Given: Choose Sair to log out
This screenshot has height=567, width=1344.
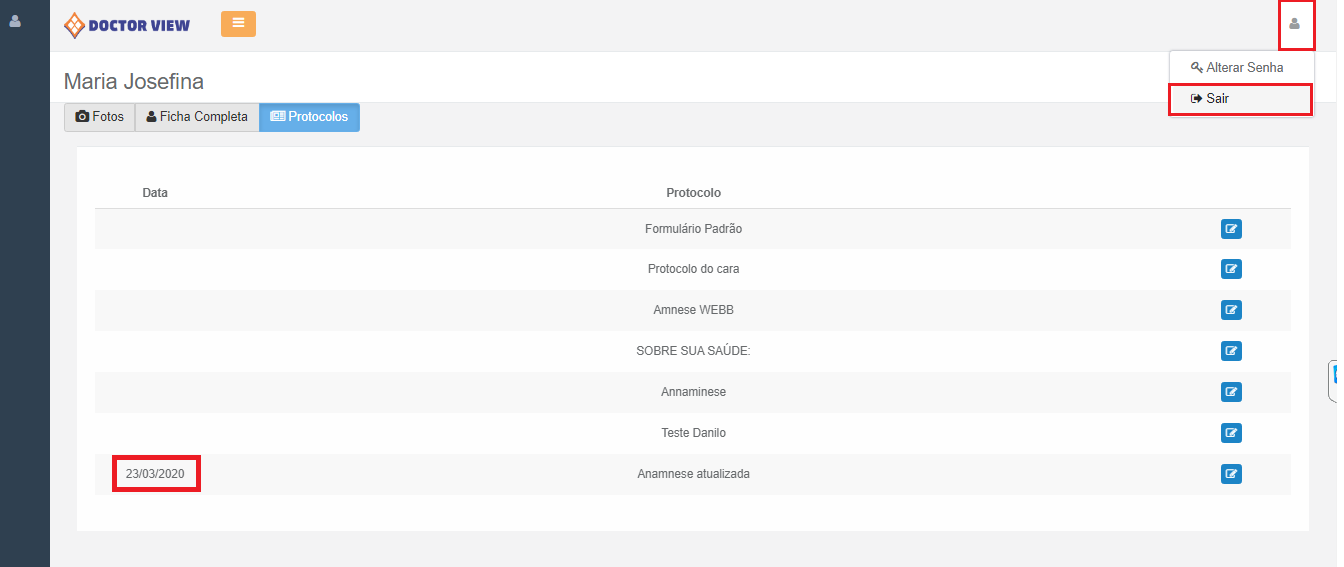Looking at the screenshot, I should [1218, 99].
